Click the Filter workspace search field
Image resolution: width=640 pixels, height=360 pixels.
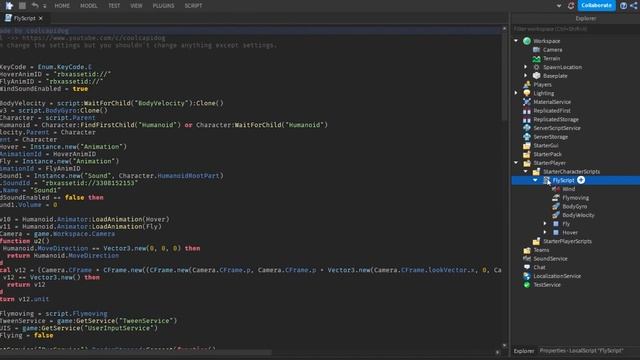click(575, 29)
